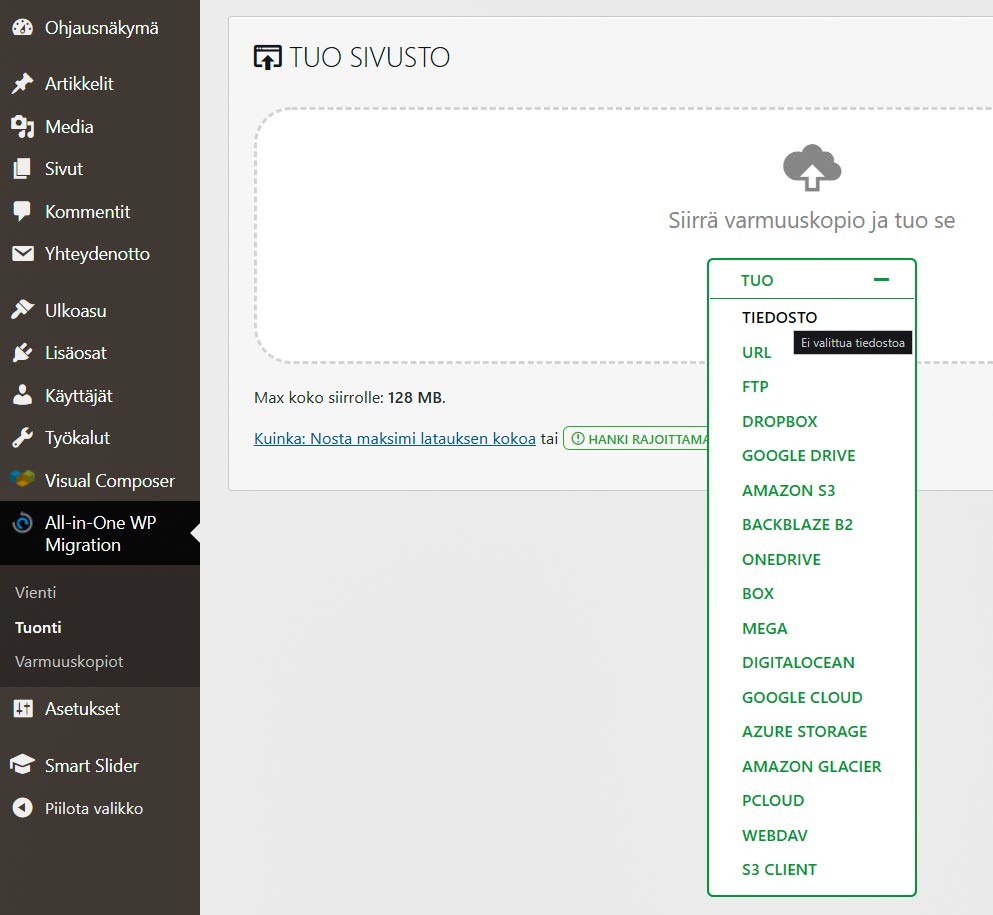Click the 'Max koko siirrolle: 128 MB.' text
This screenshot has width=993, height=915.
pos(350,398)
